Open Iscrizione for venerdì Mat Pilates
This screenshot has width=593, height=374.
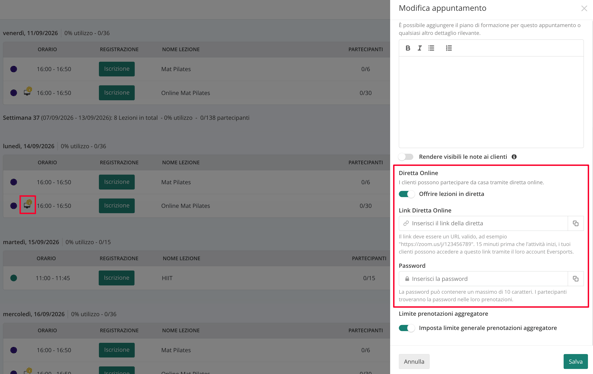tap(116, 69)
